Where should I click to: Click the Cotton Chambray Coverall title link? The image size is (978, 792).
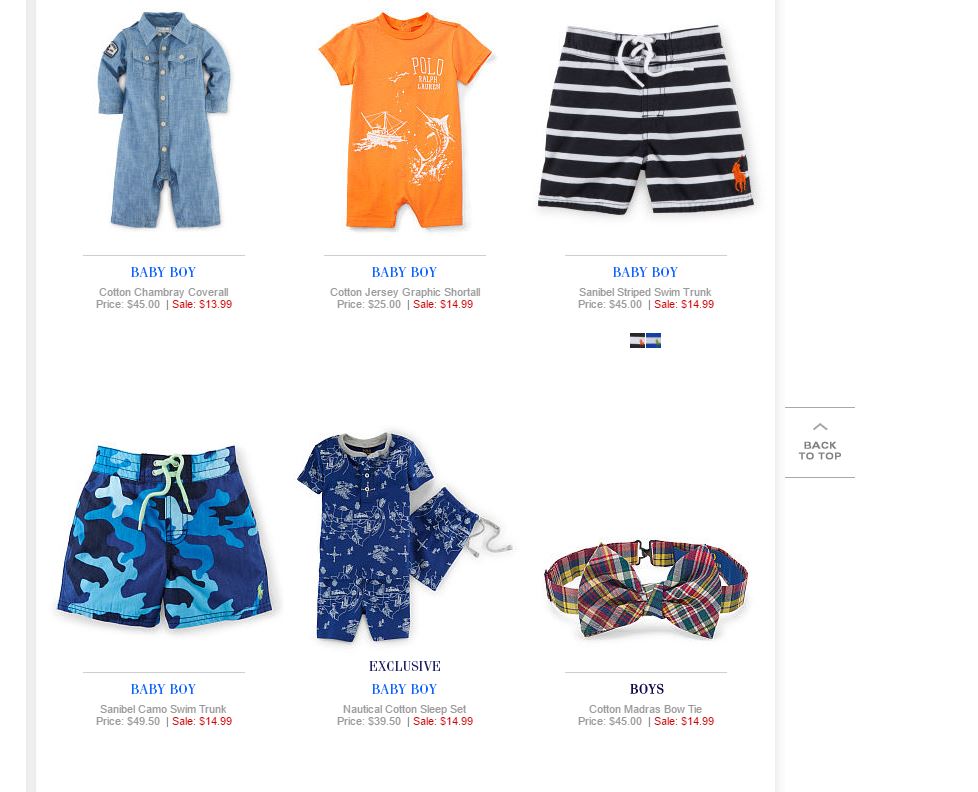(163, 292)
